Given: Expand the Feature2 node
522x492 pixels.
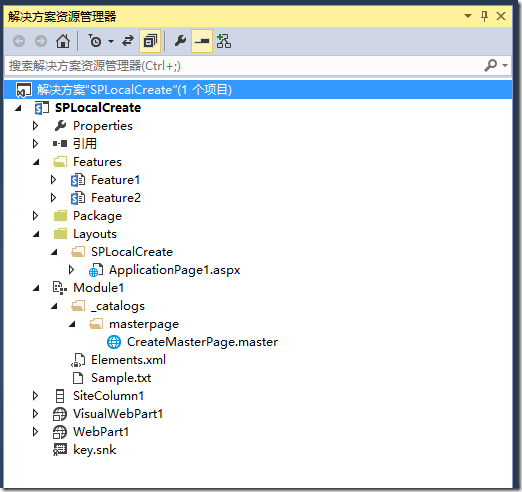Looking at the screenshot, I should 53,198.
